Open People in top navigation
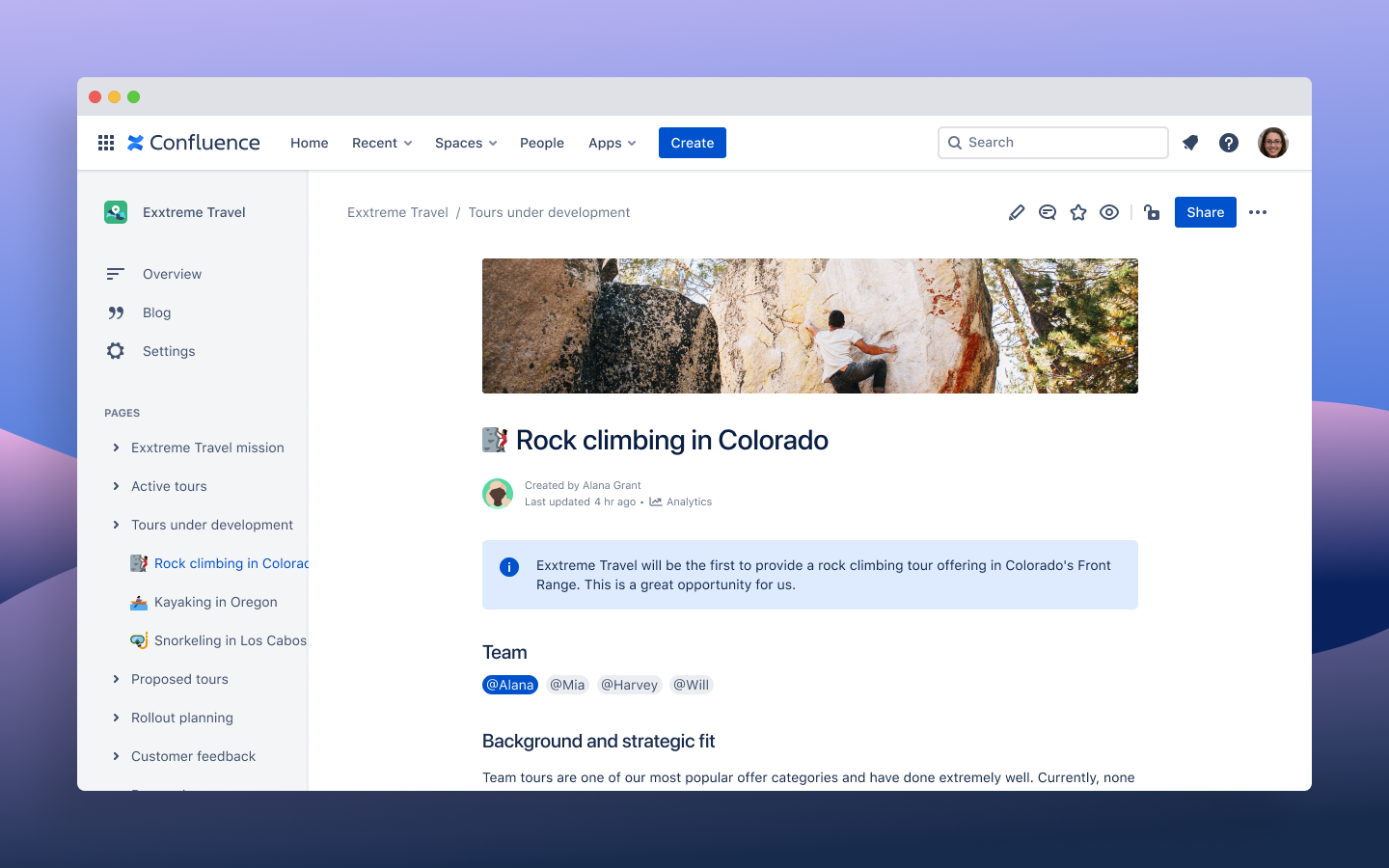 (x=542, y=143)
